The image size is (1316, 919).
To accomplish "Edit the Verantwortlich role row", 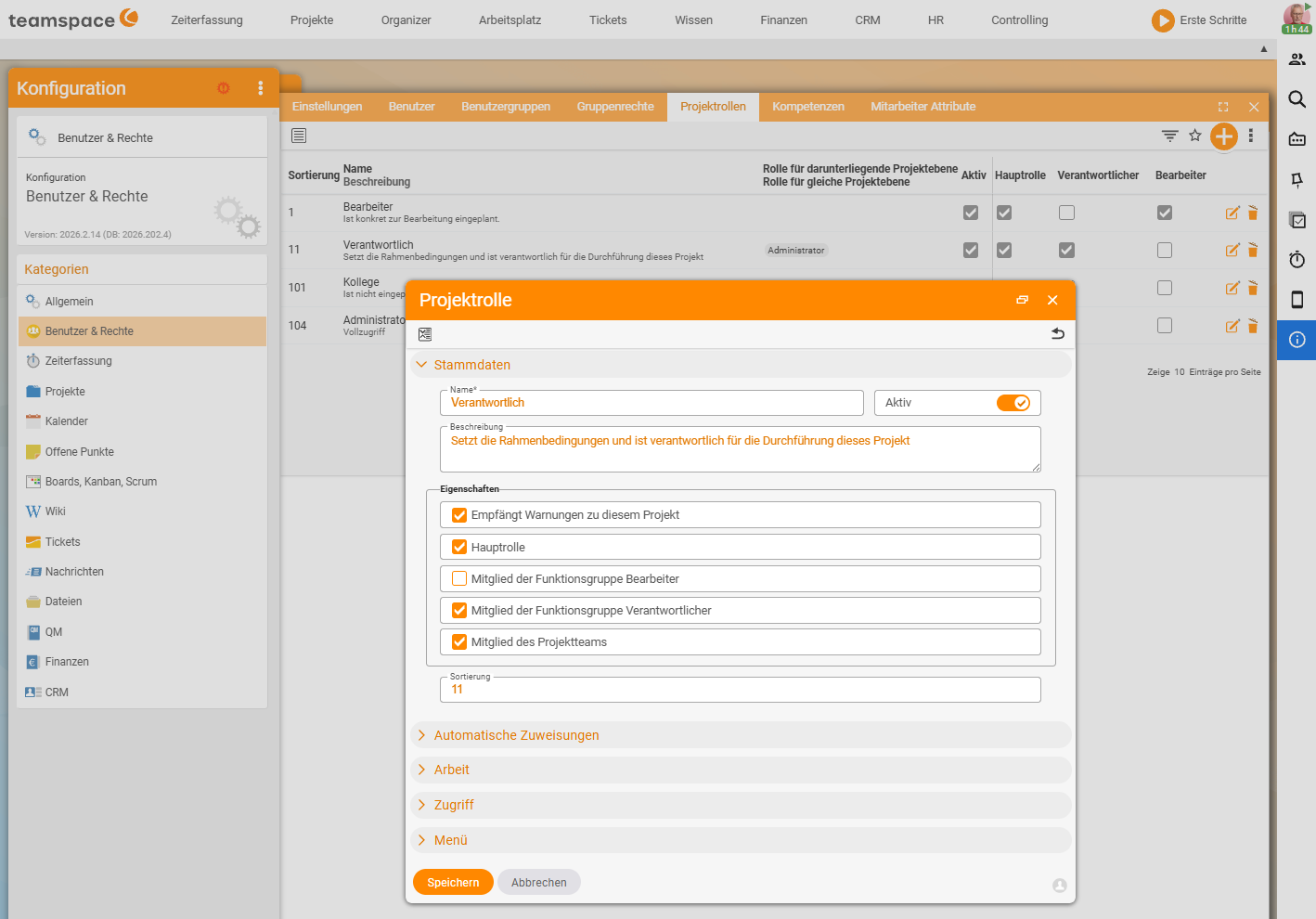I will (x=1232, y=250).
